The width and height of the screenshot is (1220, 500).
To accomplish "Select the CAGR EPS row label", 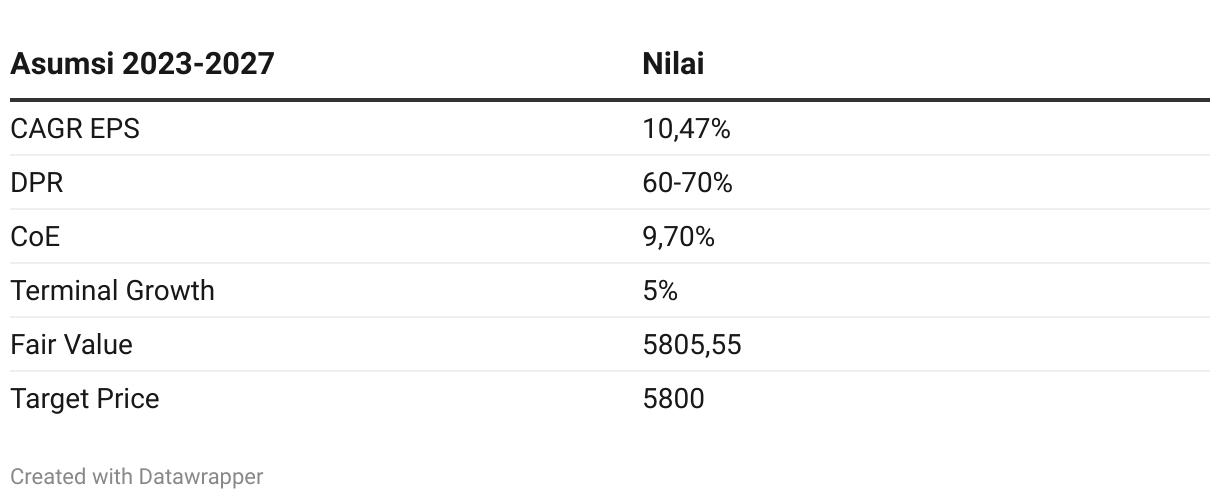I will click(75, 129).
